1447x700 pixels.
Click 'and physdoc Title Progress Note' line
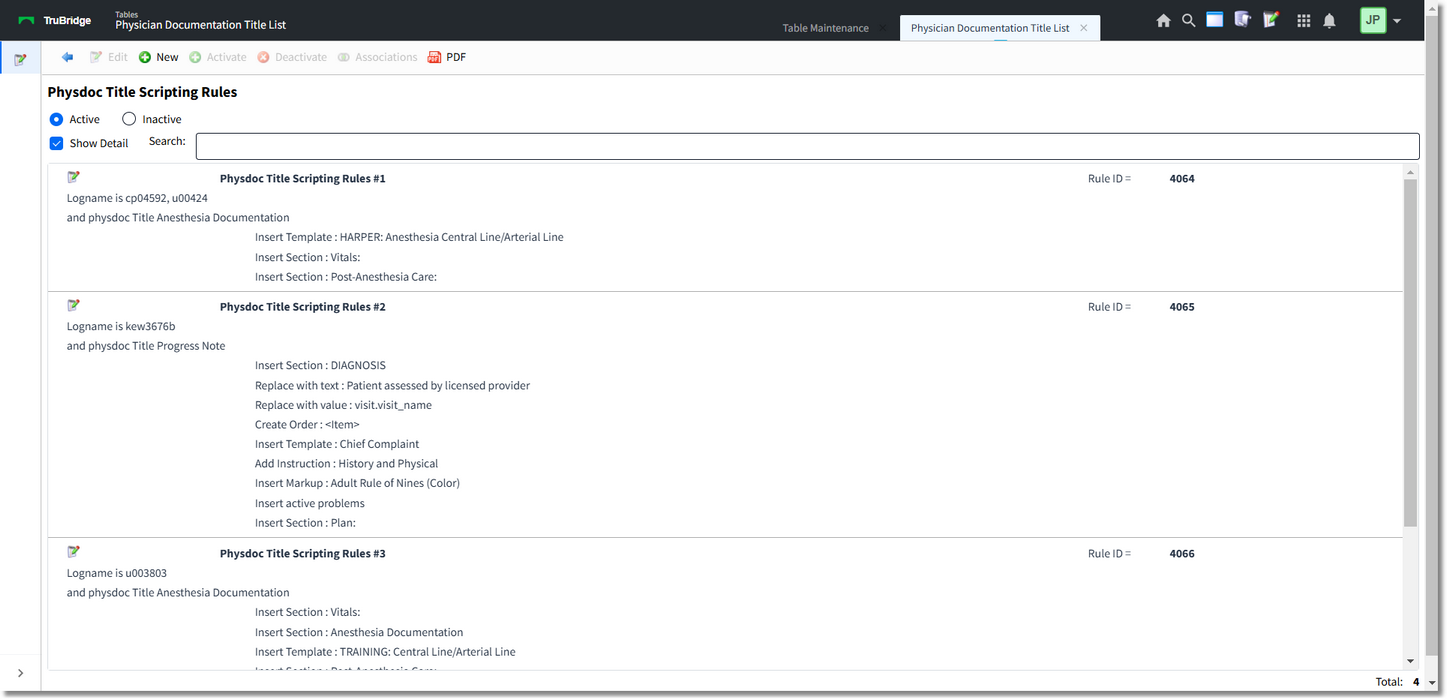coord(146,346)
